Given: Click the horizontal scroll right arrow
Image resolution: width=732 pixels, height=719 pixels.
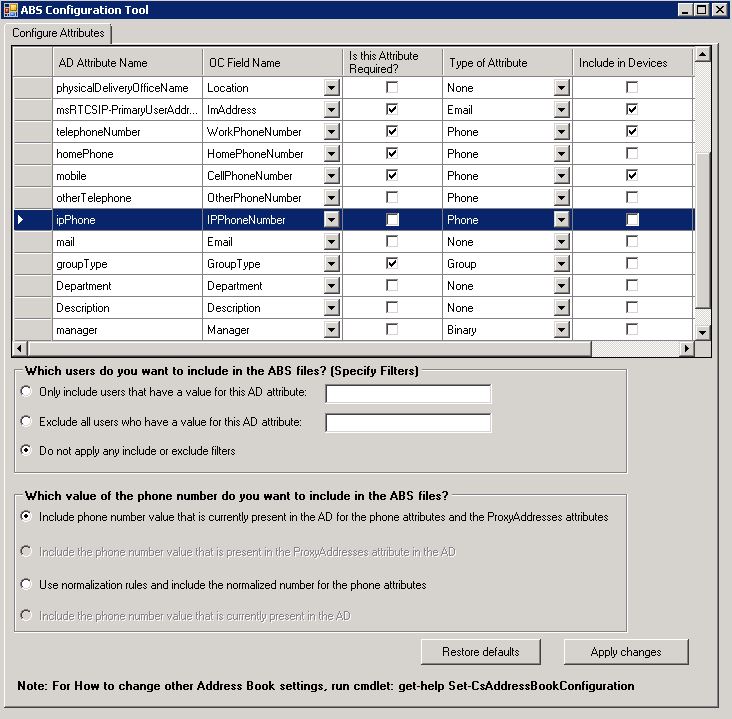Looking at the screenshot, I should tap(686, 348).
